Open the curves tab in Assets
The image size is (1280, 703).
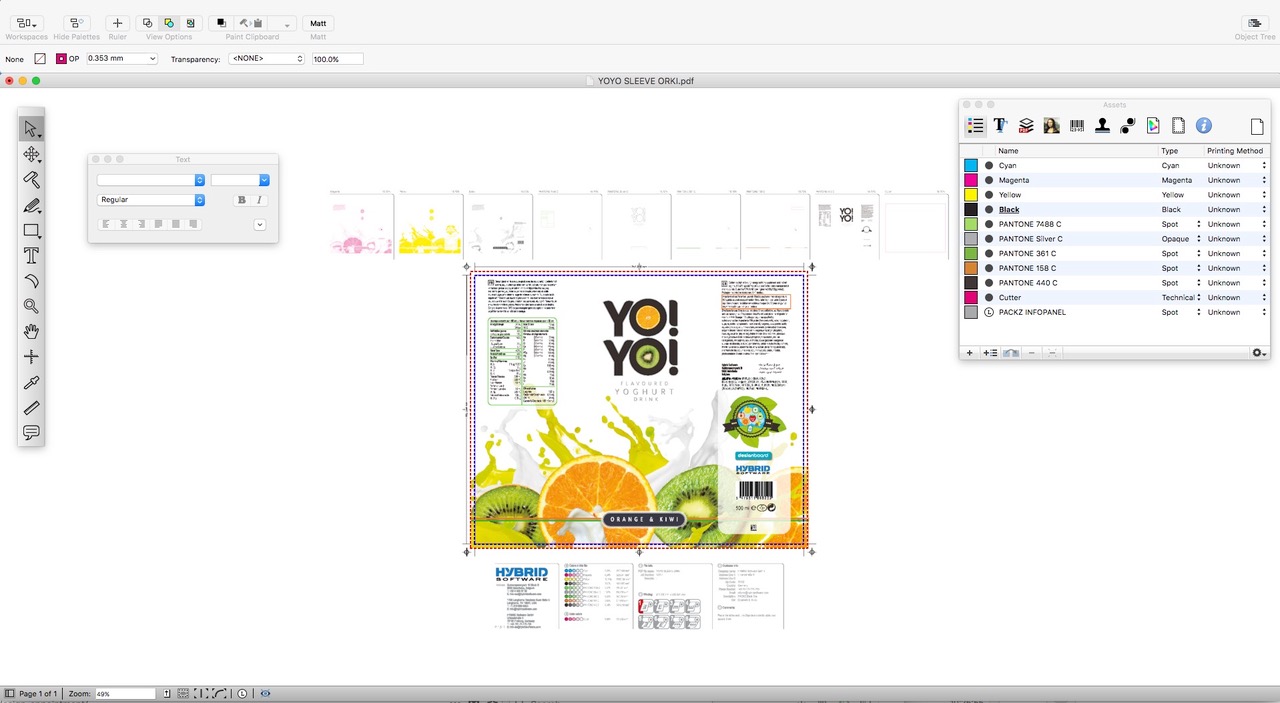[1127, 126]
